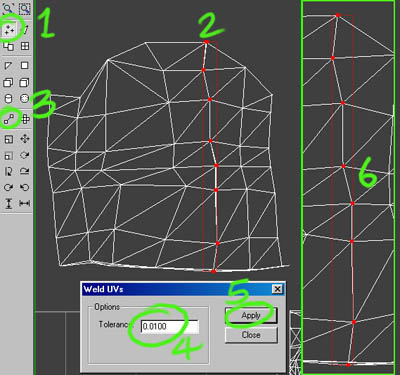Click the vertical align I-beam icon
400x375 pixels.
tap(8, 203)
